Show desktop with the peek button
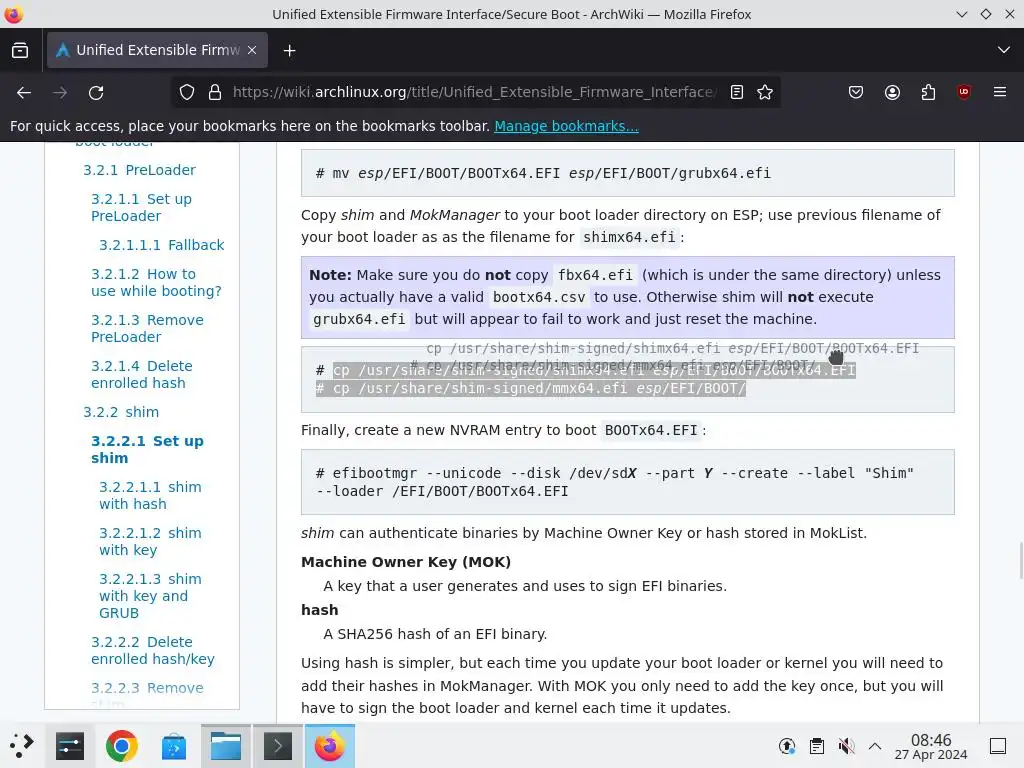This screenshot has height=768, width=1024. 998,746
